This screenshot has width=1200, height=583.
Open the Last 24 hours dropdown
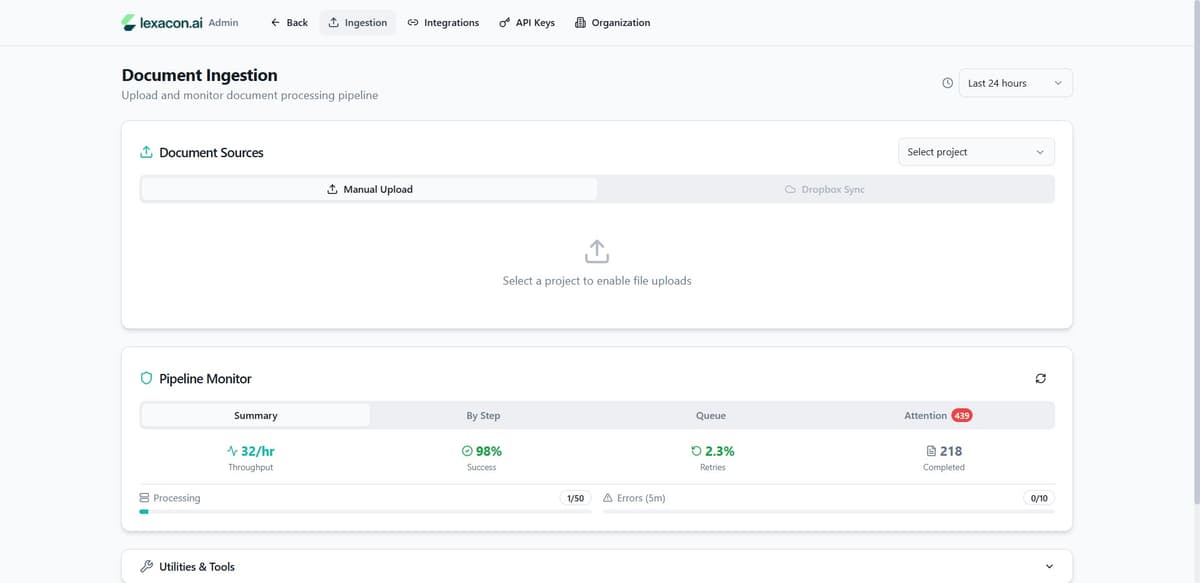coord(1015,83)
